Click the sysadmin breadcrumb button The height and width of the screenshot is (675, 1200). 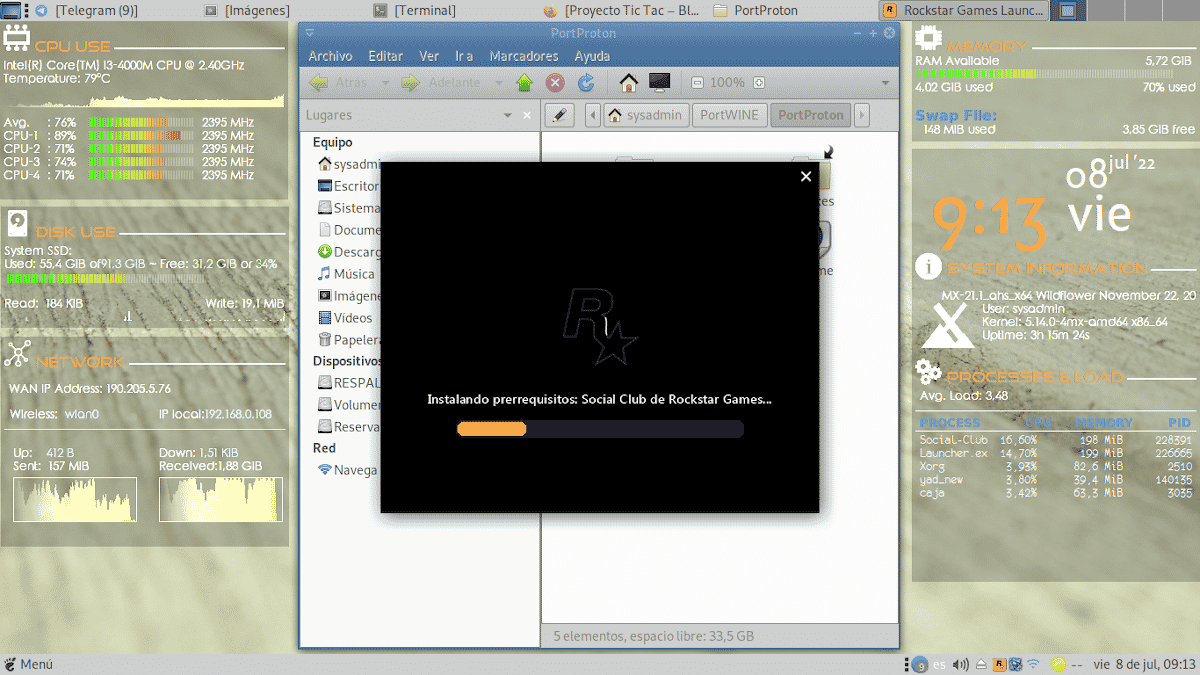click(645, 115)
